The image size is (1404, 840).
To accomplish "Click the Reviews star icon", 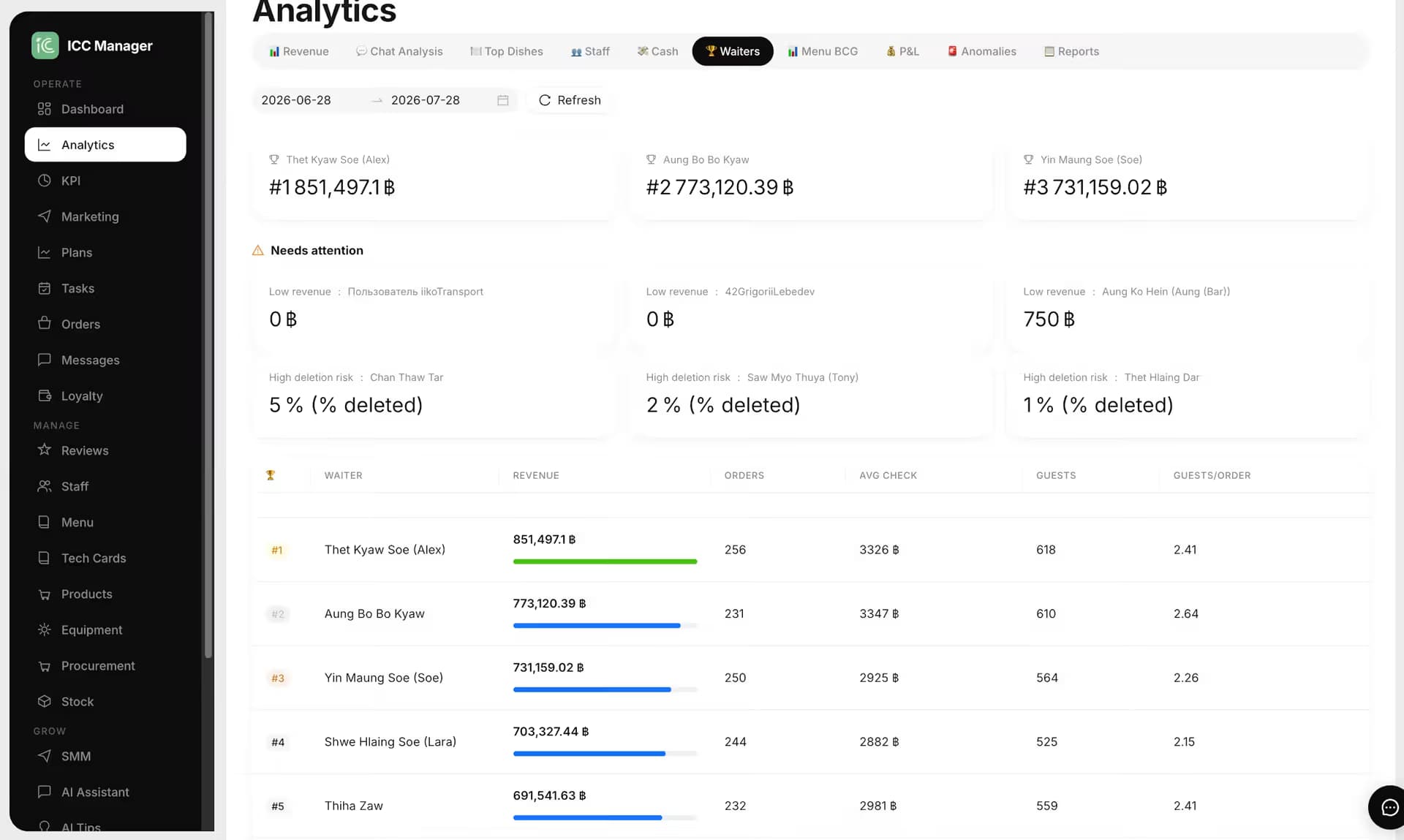I will (x=45, y=450).
